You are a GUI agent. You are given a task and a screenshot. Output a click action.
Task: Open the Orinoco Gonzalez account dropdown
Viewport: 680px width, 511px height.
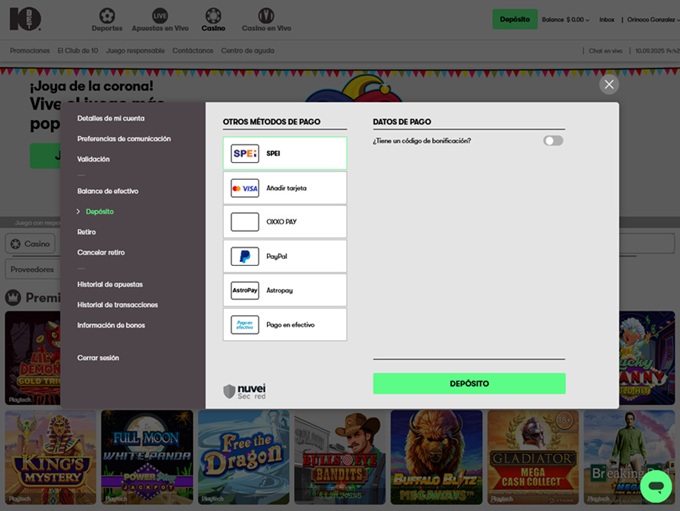(x=651, y=19)
